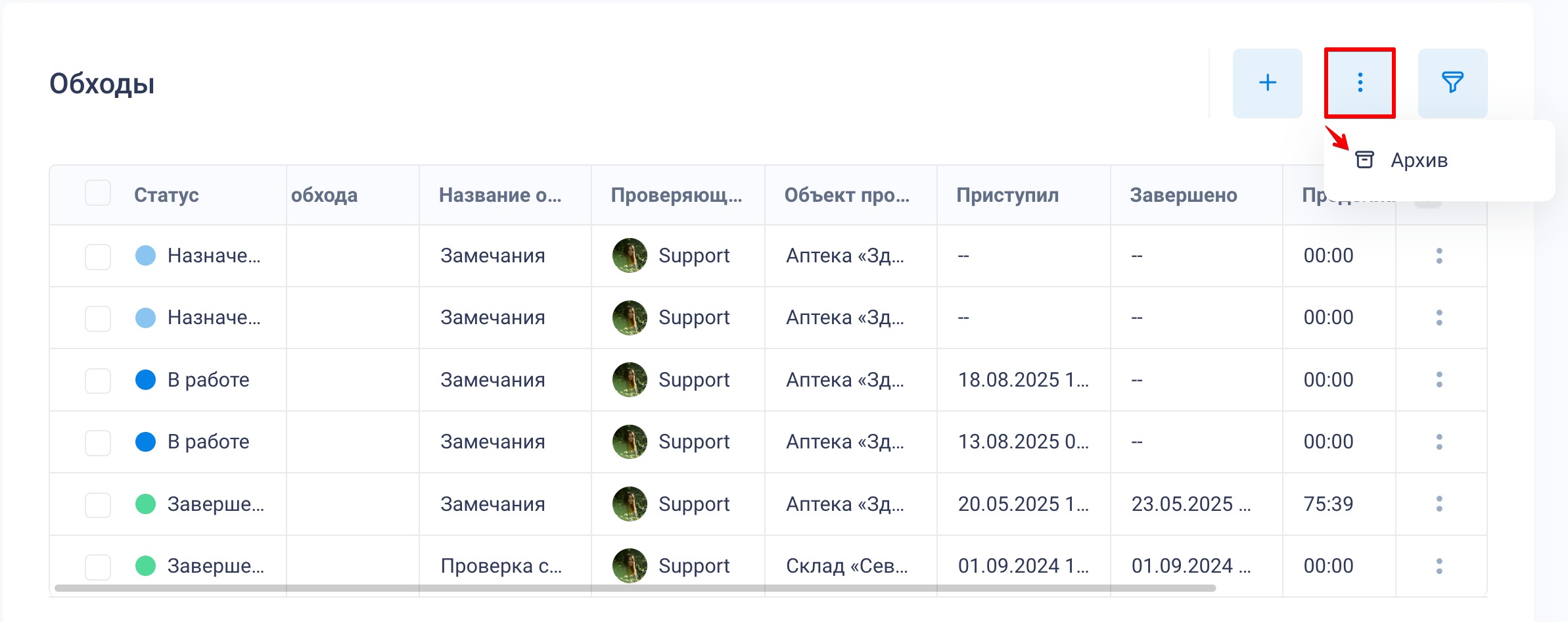Image resolution: width=1568 pixels, height=622 pixels.
Task: Click Support avatar in the first row
Action: tap(630, 255)
